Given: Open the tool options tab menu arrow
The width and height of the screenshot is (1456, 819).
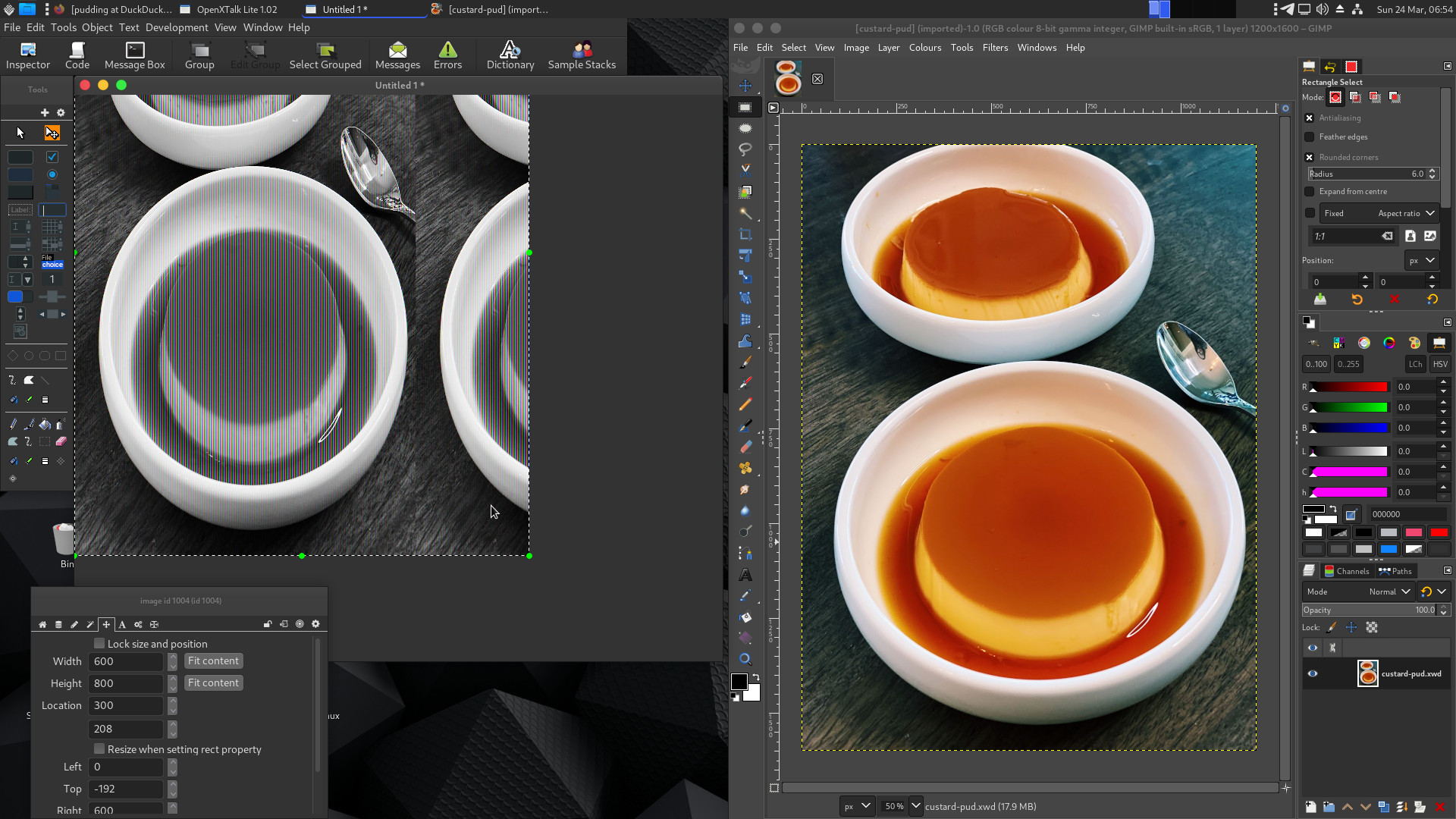Looking at the screenshot, I should coord(1447,67).
